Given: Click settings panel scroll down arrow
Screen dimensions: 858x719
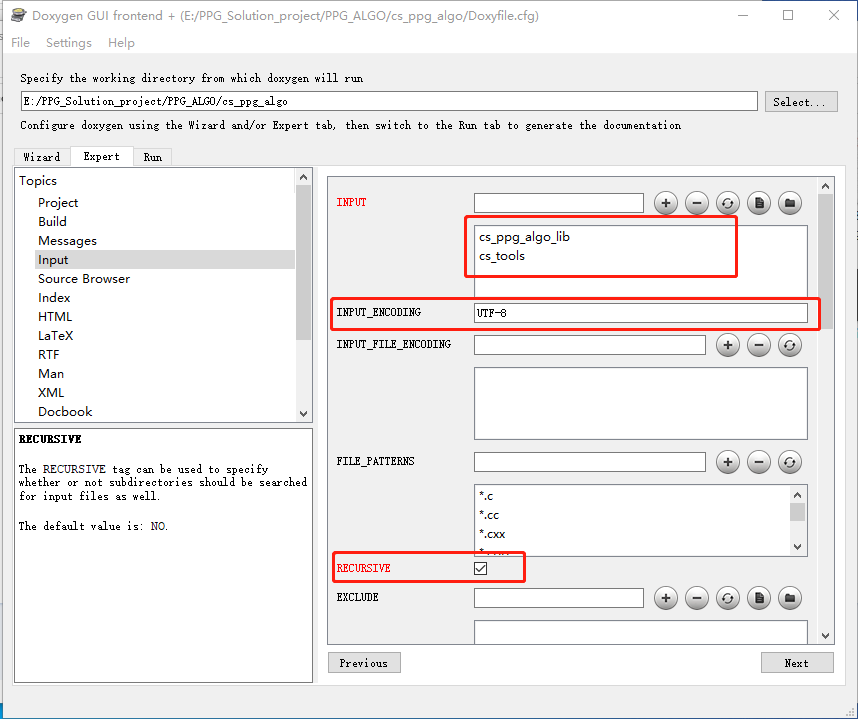Looking at the screenshot, I should click(826, 636).
